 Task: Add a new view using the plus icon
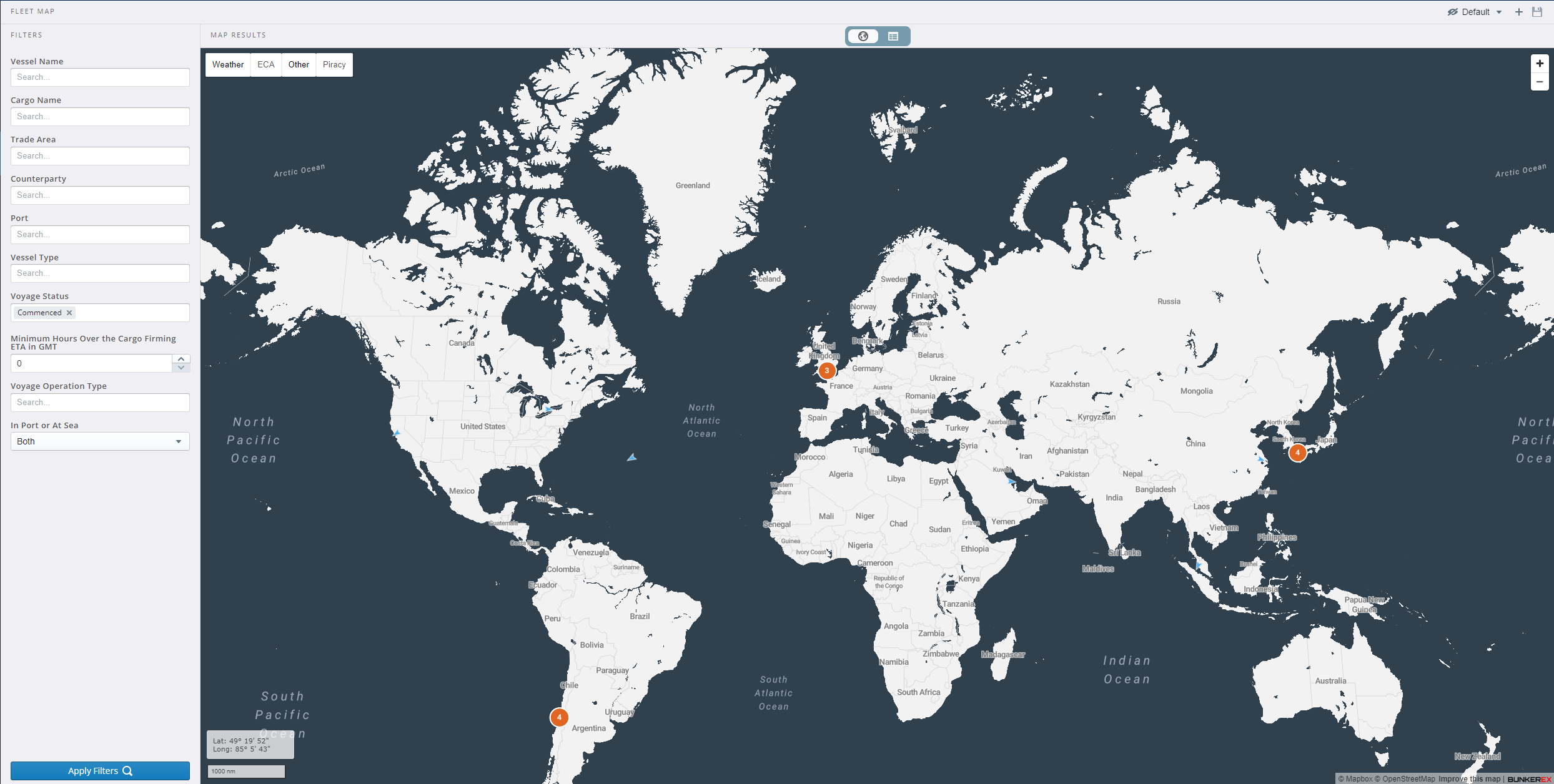click(x=1520, y=11)
